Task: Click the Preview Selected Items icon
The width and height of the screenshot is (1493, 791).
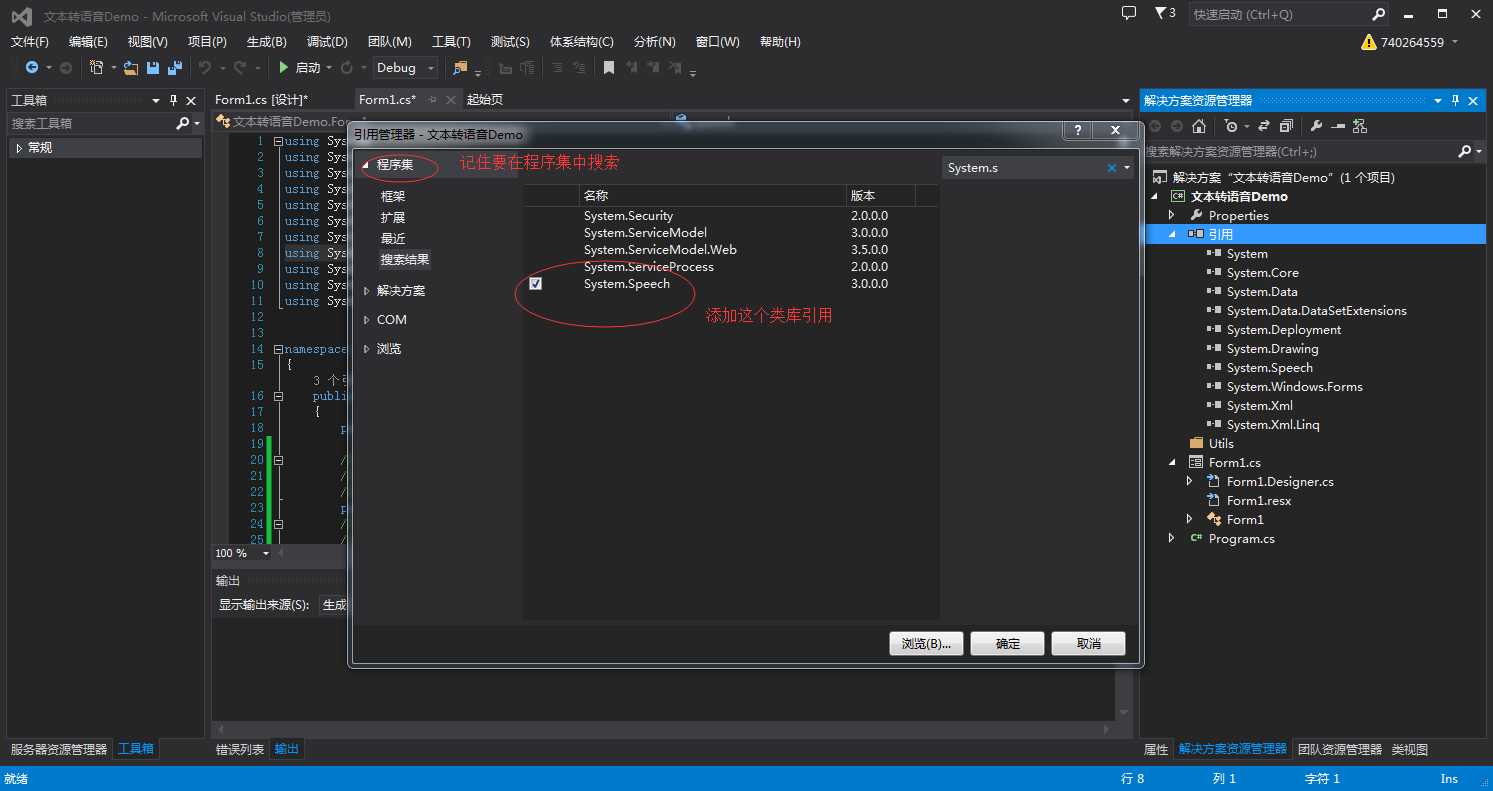Action: tap(1338, 126)
